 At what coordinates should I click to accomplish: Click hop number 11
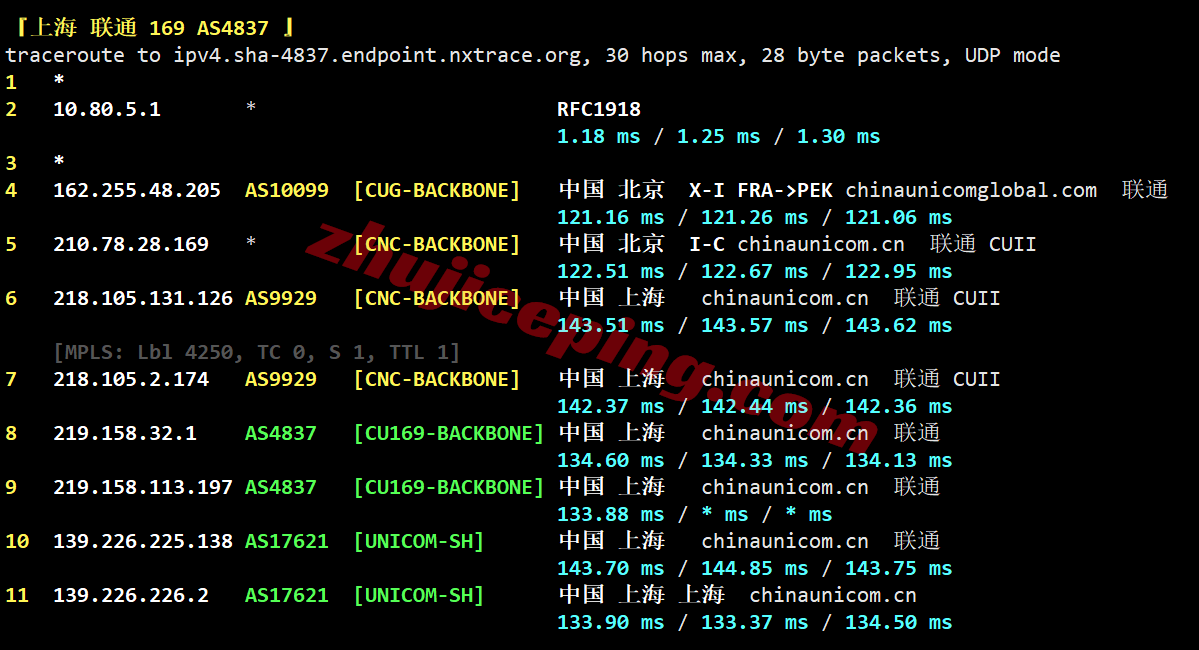click(x=17, y=596)
